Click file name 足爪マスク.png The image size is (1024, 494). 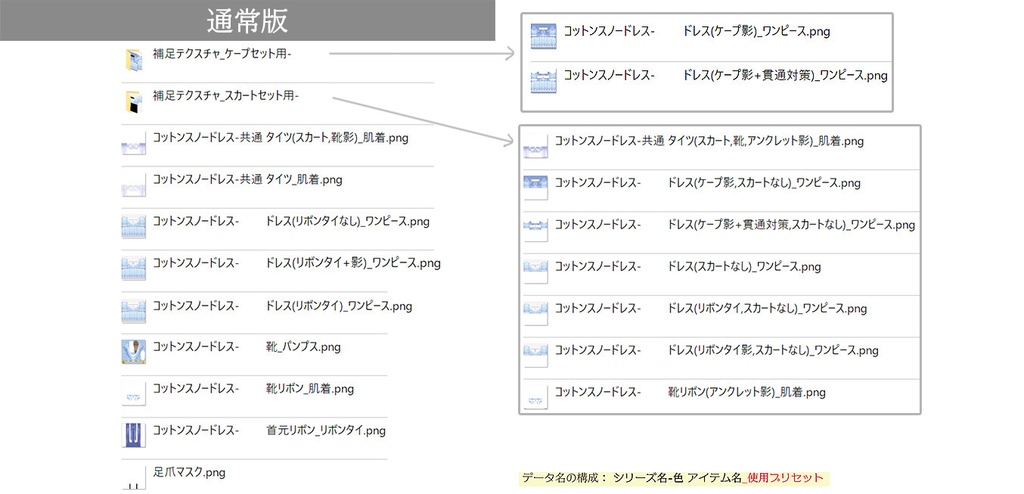tap(189, 472)
